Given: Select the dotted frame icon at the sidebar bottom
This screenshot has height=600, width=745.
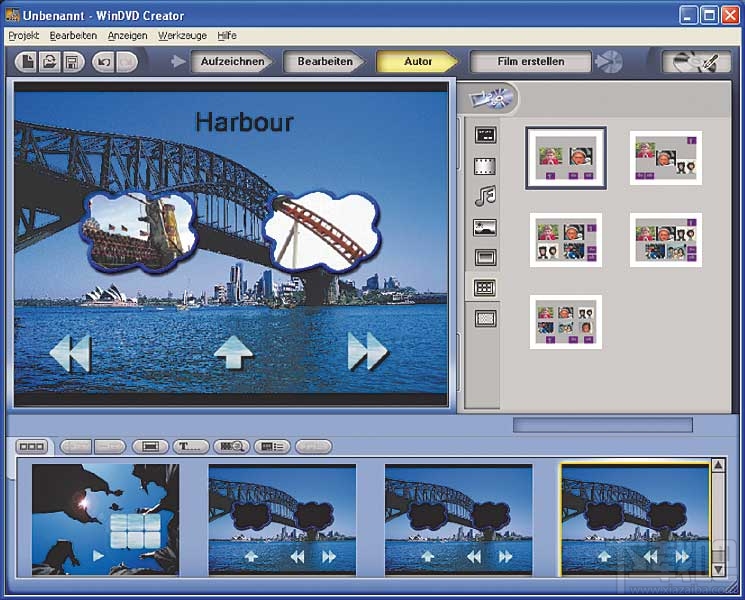Looking at the screenshot, I should [485, 318].
